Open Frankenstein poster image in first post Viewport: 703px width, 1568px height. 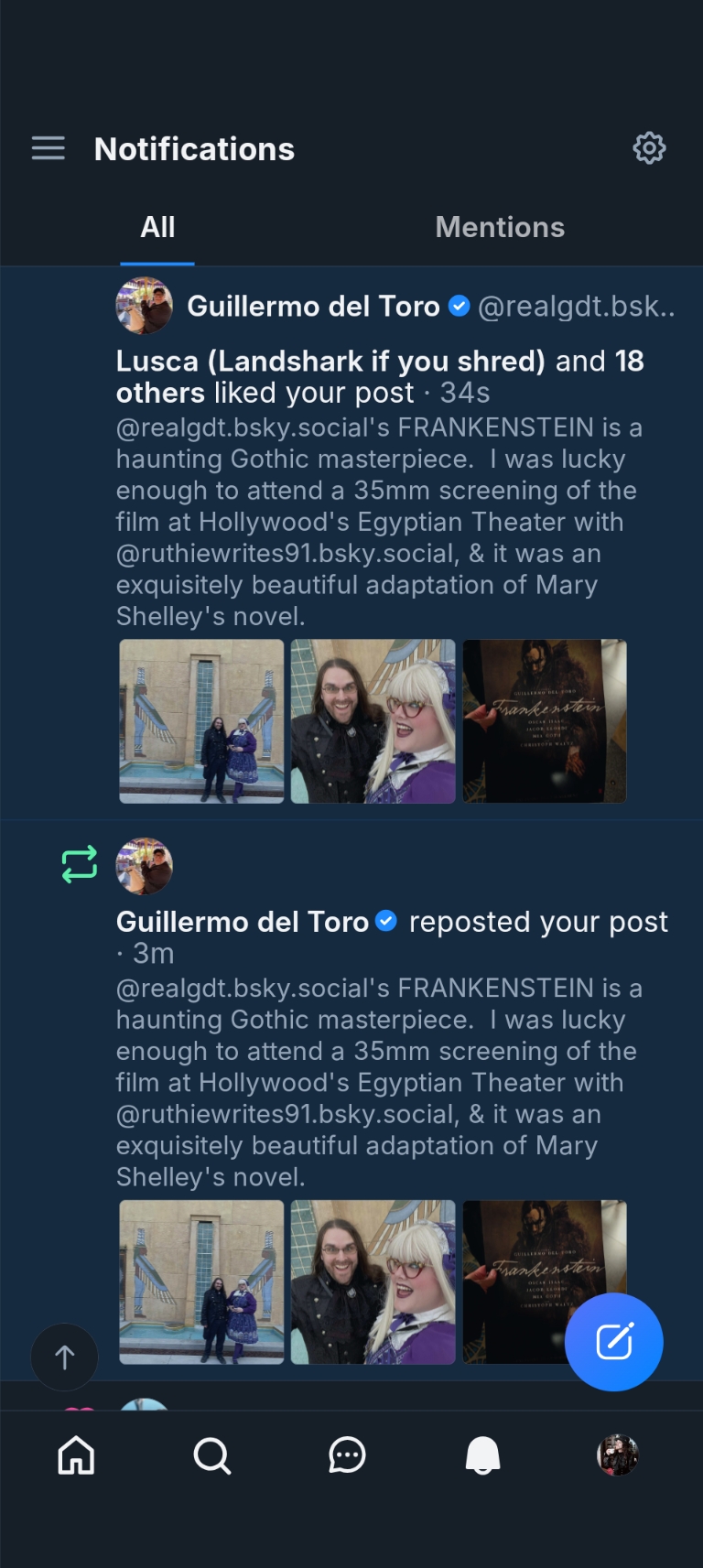(545, 721)
